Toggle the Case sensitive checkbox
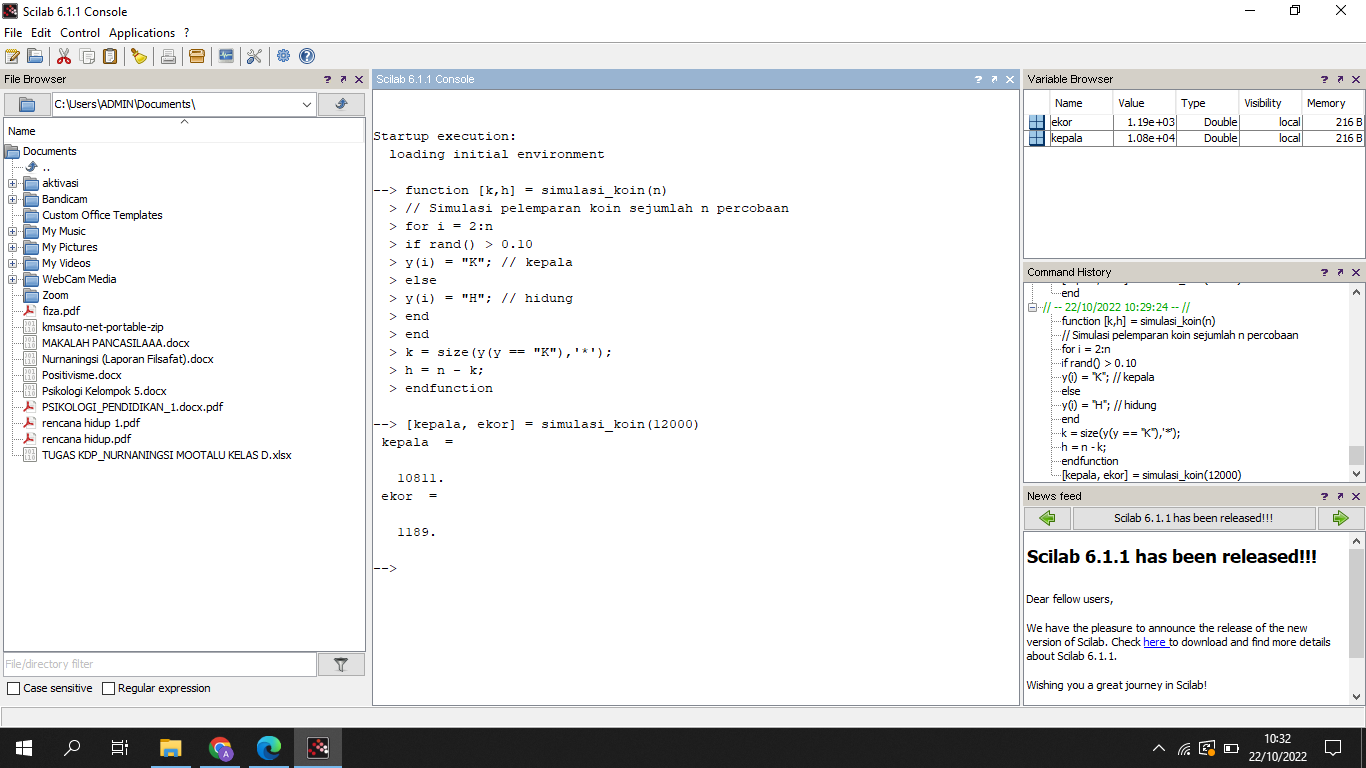Viewport: 1366px width, 768px height. pos(13,688)
